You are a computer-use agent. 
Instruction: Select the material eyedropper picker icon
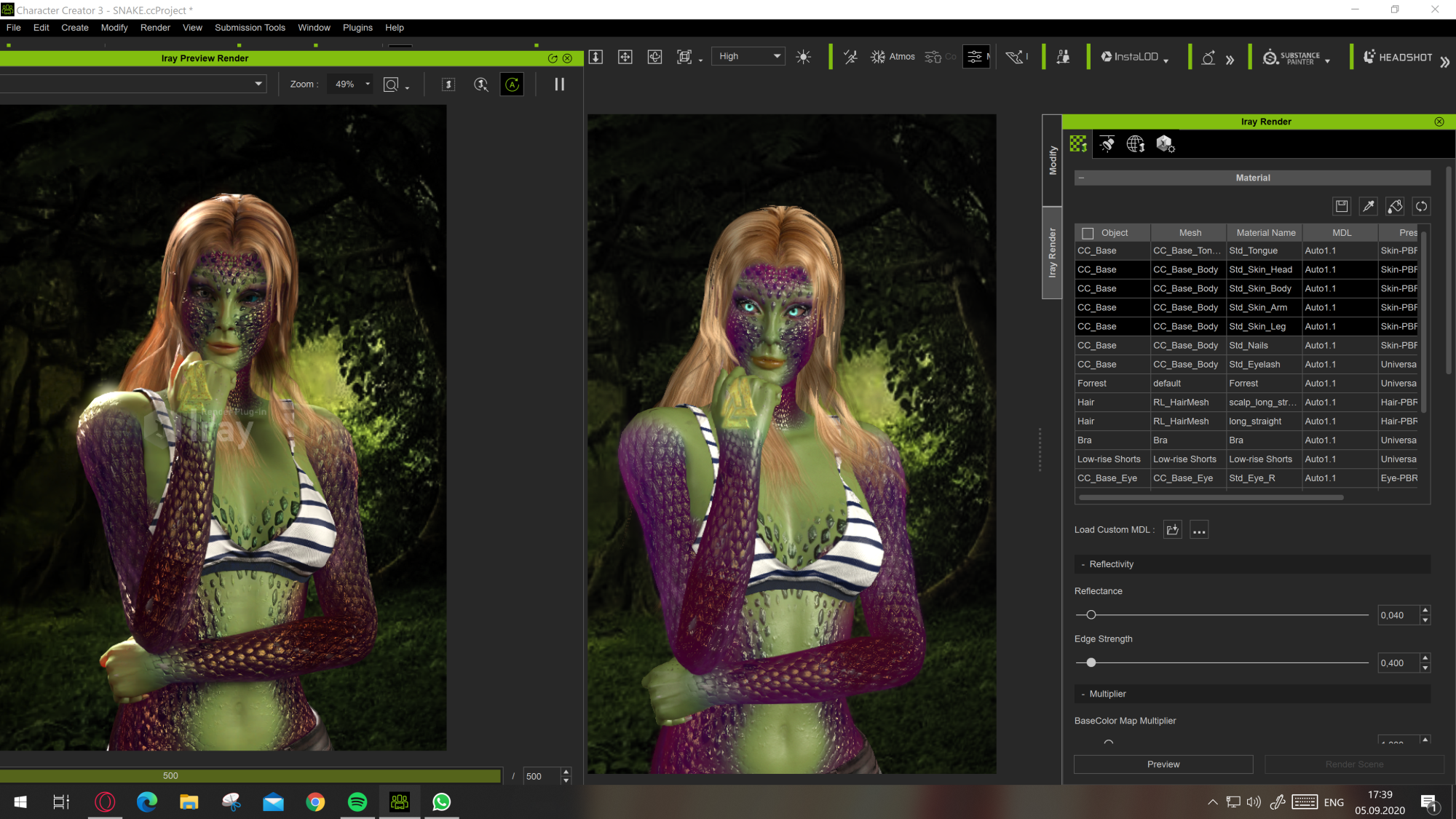1369,207
